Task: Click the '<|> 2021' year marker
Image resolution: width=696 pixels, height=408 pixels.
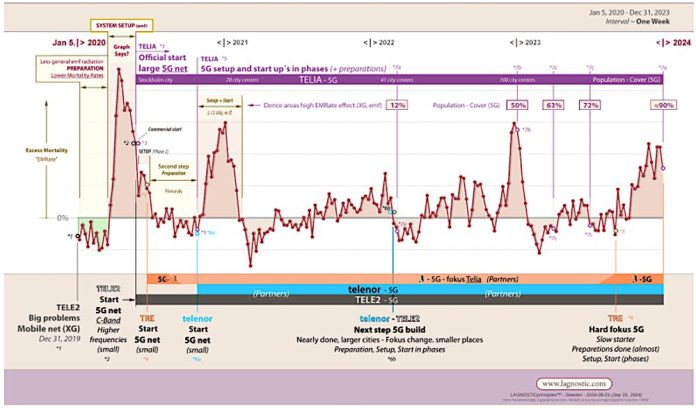Action: click(x=233, y=43)
